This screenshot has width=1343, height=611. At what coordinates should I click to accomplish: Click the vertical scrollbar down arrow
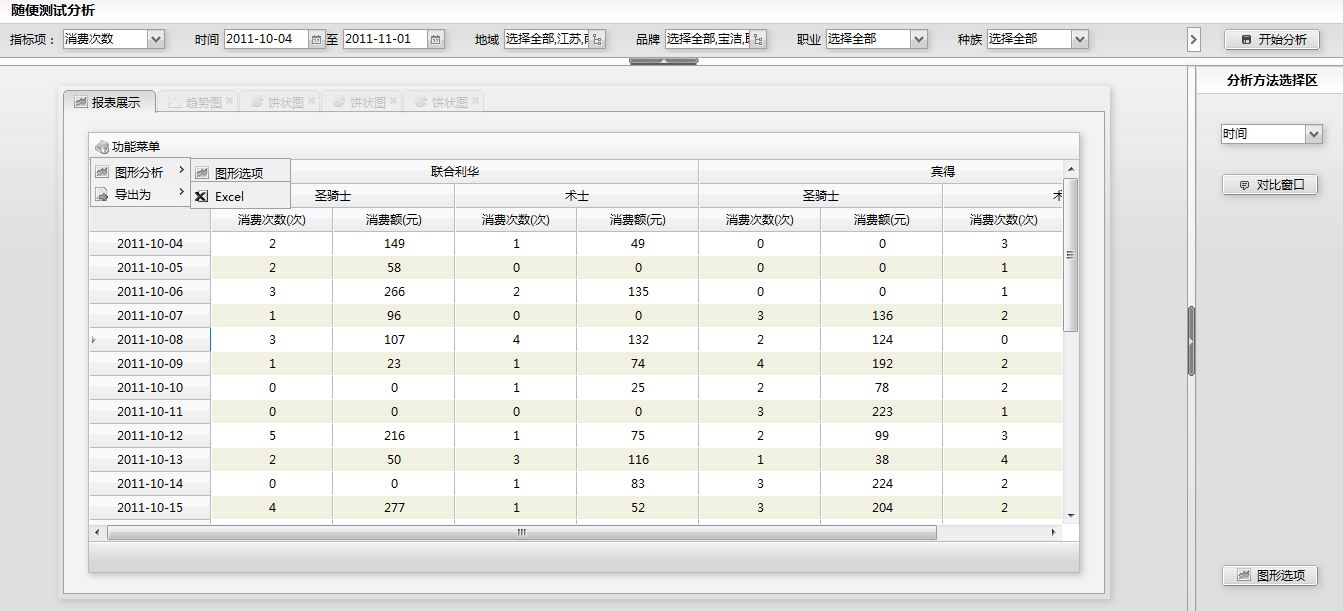click(1070, 515)
